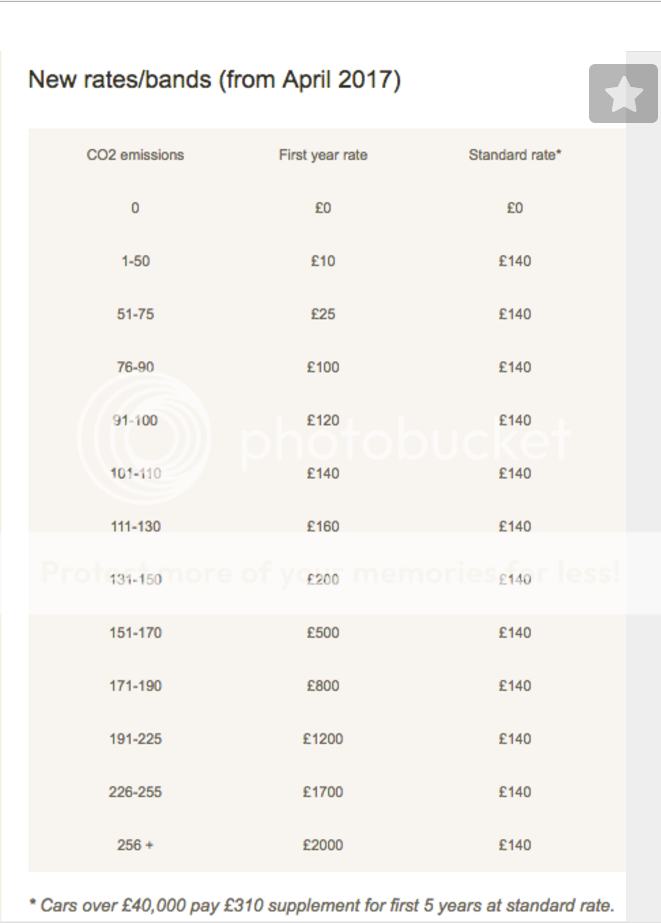
Task: Click the £2000 first year rate
Action: 323,845
